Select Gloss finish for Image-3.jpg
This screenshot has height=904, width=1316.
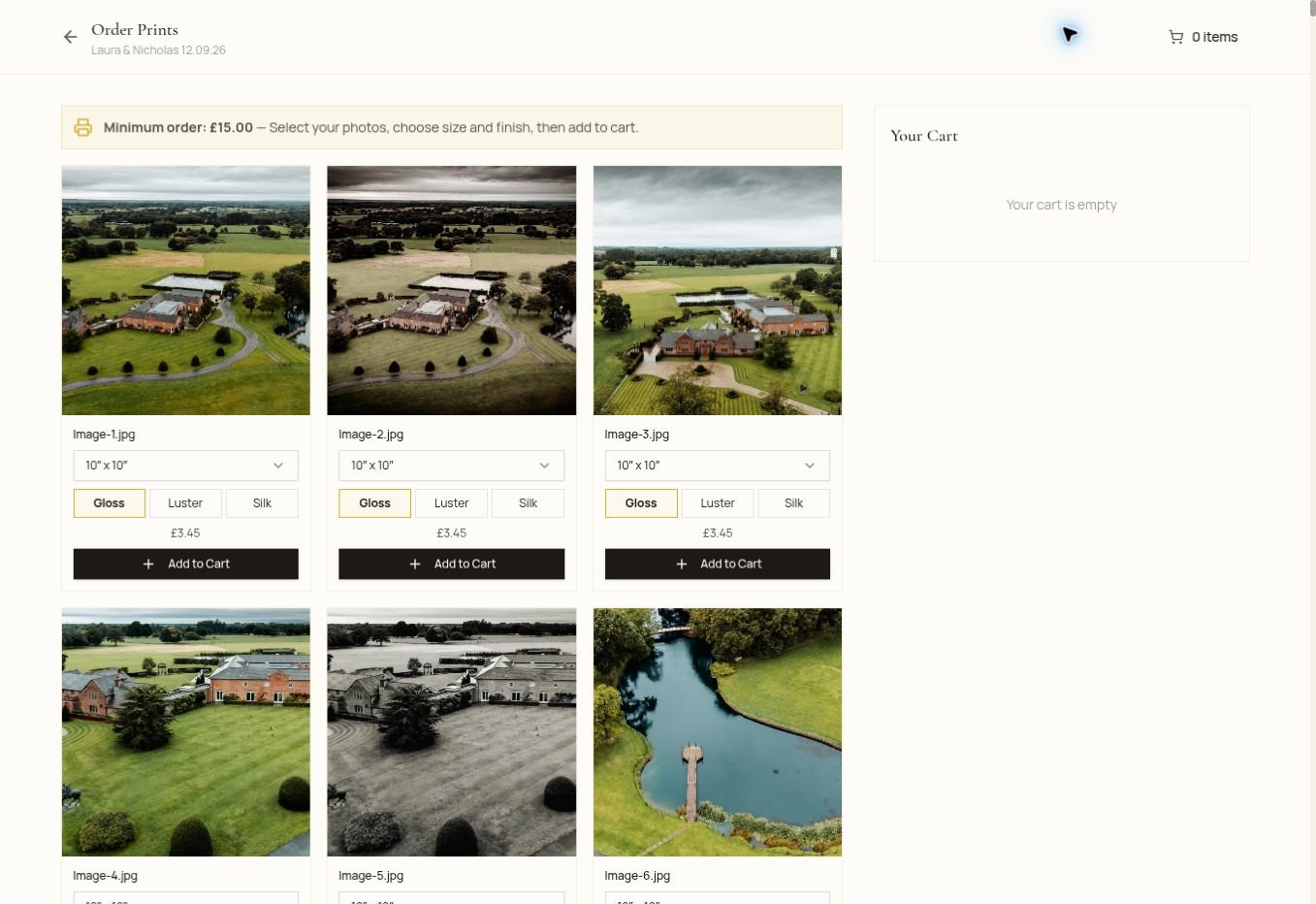(x=641, y=503)
